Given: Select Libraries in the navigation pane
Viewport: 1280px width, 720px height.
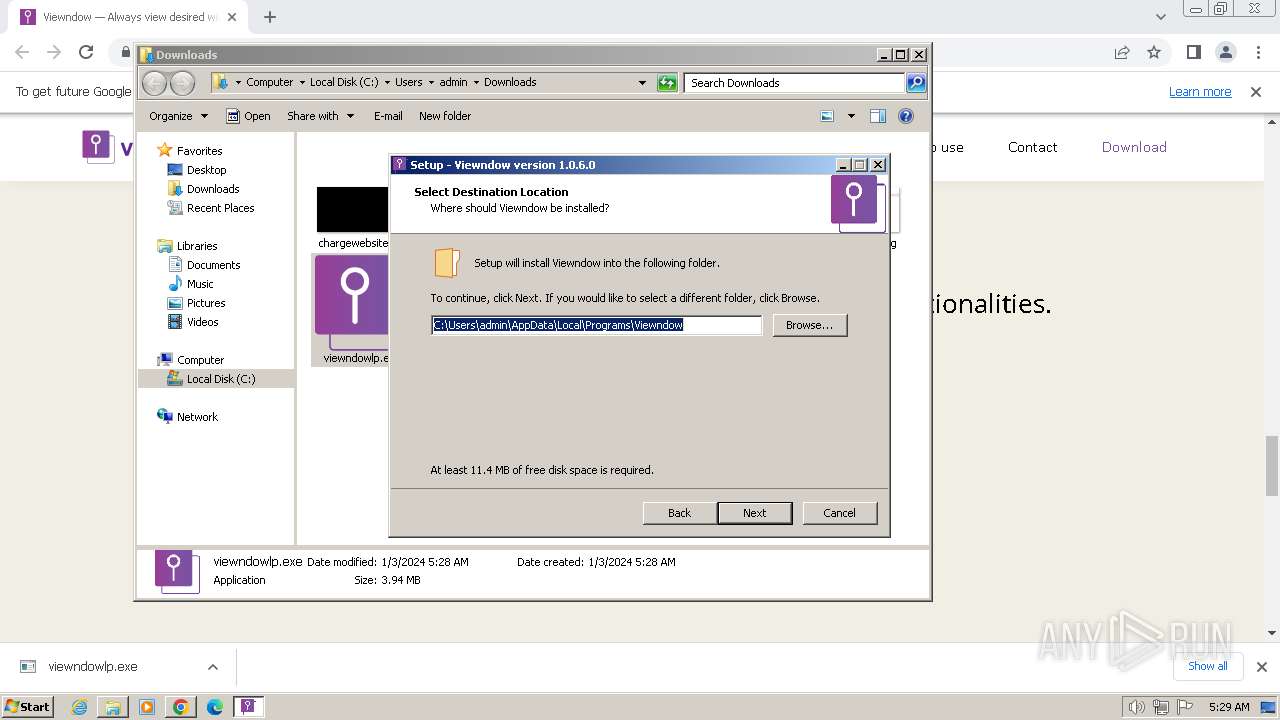Looking at the screenshot, I should (197, 246).
